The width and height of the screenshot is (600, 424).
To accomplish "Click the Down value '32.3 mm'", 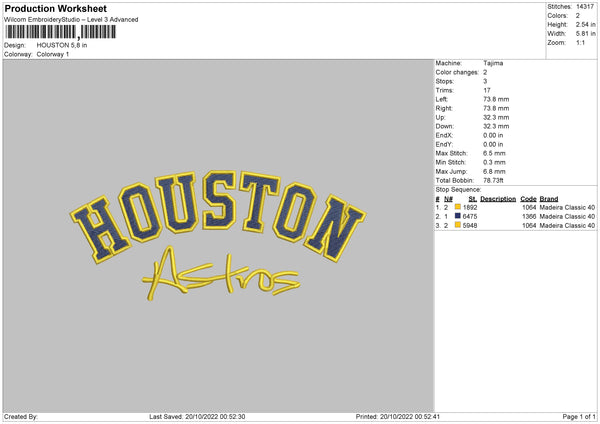I will click(x=496, y=126).
